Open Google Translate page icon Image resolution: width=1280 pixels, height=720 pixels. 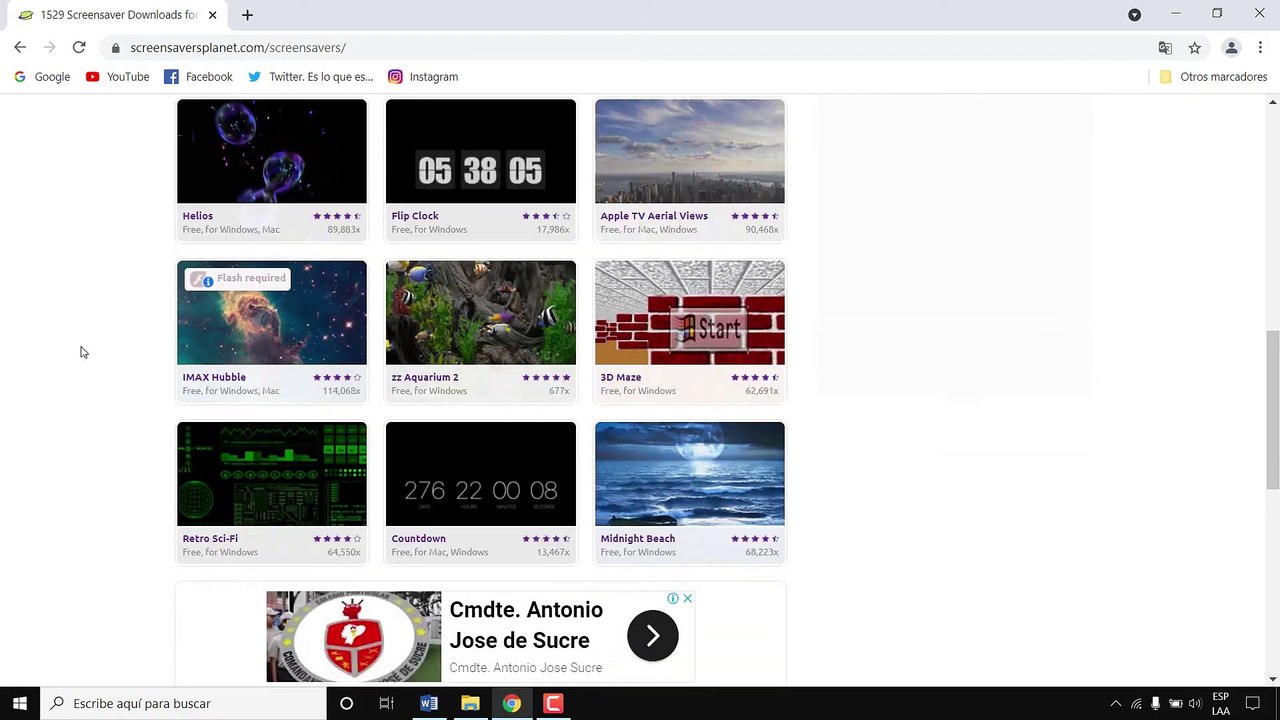click(x=1165, y=47)
